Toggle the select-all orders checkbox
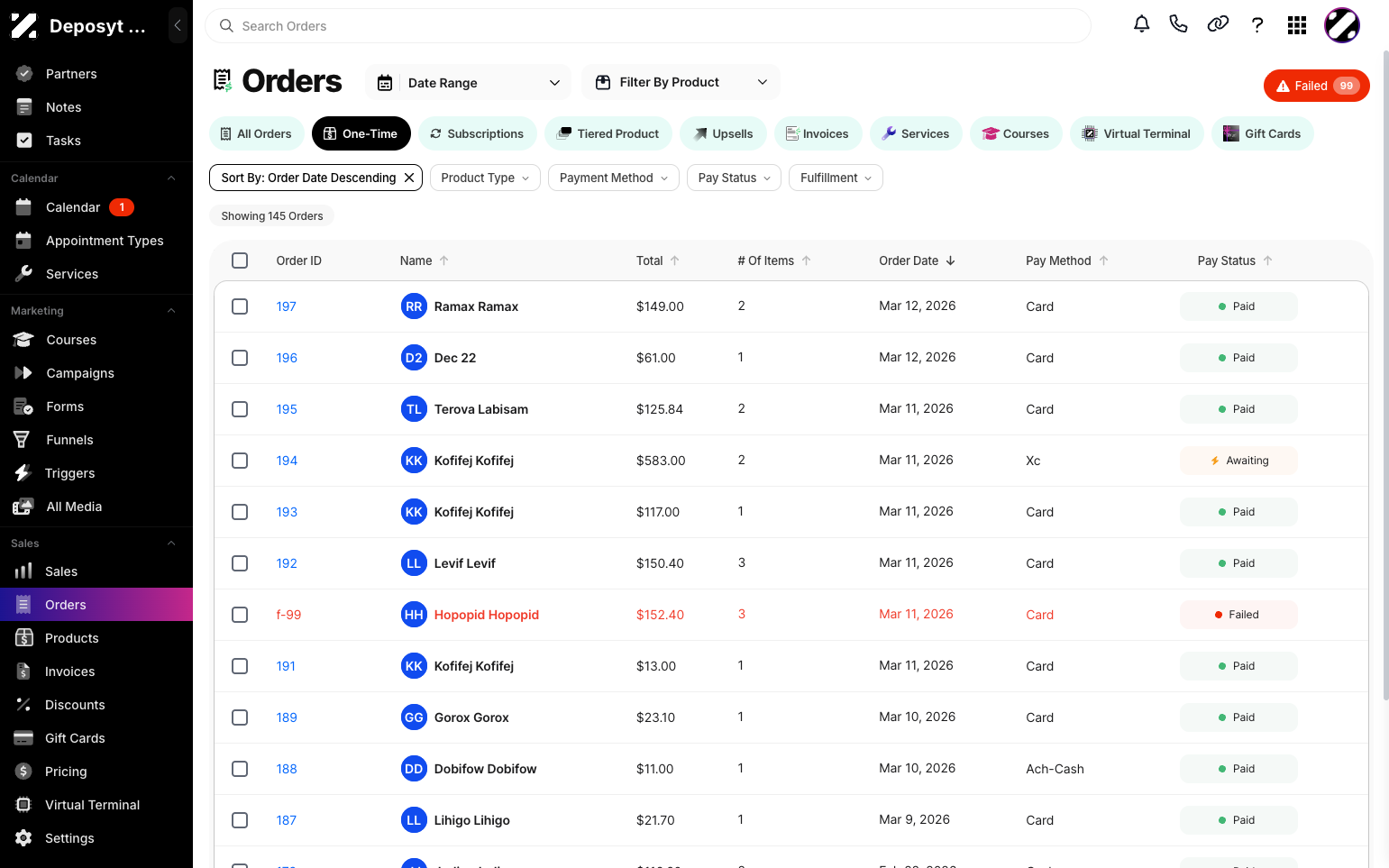Viewport: 1389px width, 868px height. [x=240, y=260]
